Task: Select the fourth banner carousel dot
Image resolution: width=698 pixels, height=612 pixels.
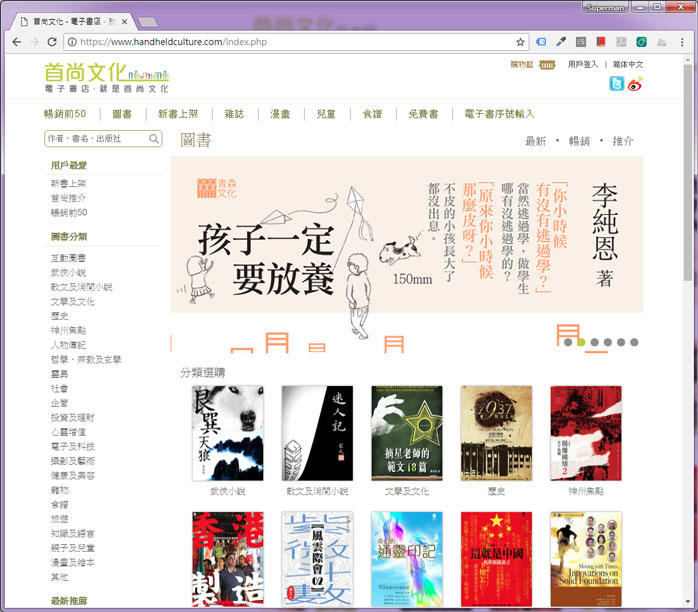Action: pos(608,342)
